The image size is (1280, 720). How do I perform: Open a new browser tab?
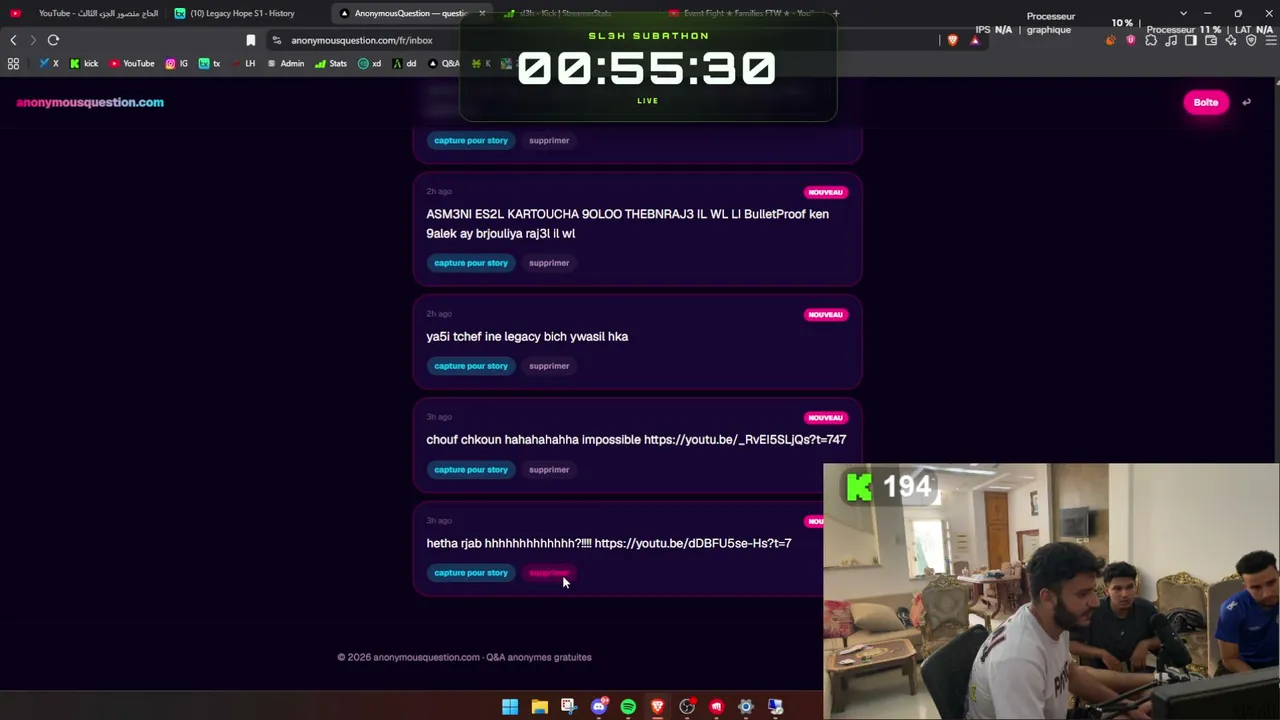pyautogui.click(x=836, y=13)
